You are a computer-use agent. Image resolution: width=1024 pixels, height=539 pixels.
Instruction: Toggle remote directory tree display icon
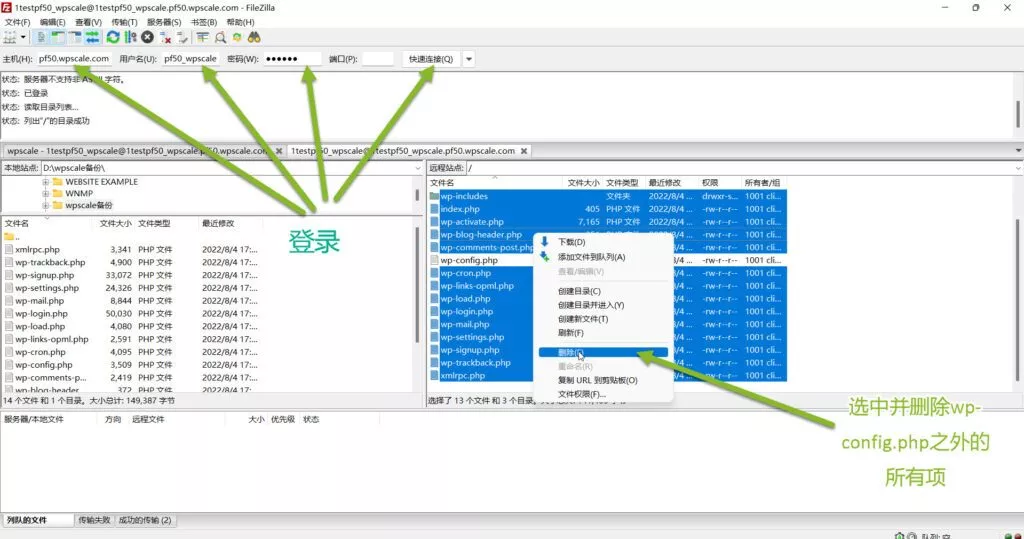[x=75, y=37]
